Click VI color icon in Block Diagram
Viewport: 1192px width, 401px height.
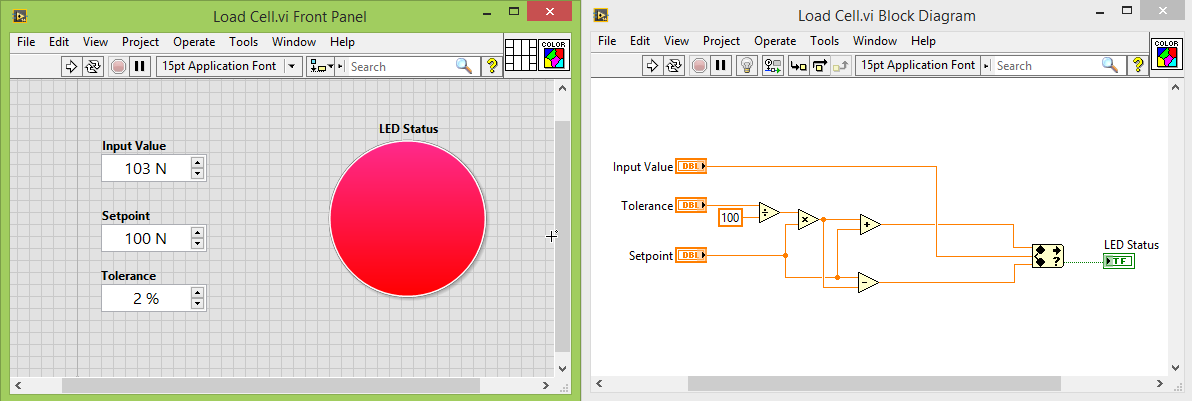pos(1166,53)
